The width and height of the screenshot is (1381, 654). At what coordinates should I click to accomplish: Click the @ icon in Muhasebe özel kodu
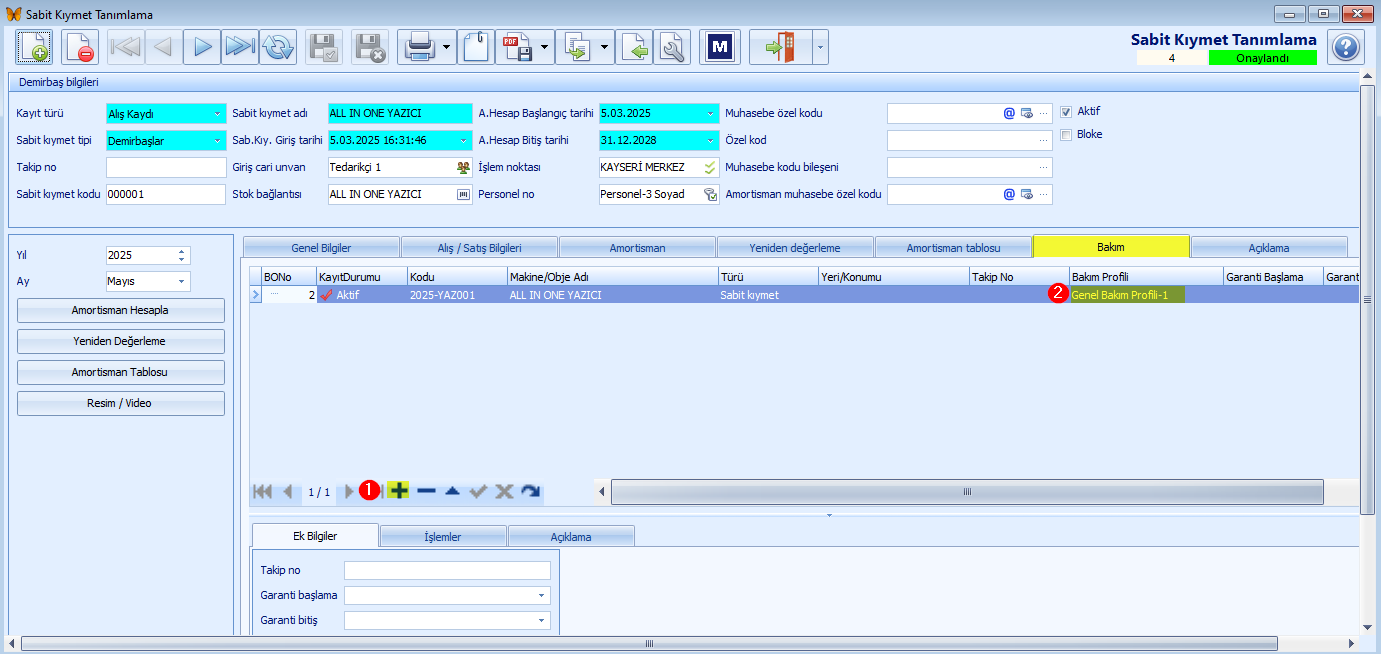(x=1009, y=113)
